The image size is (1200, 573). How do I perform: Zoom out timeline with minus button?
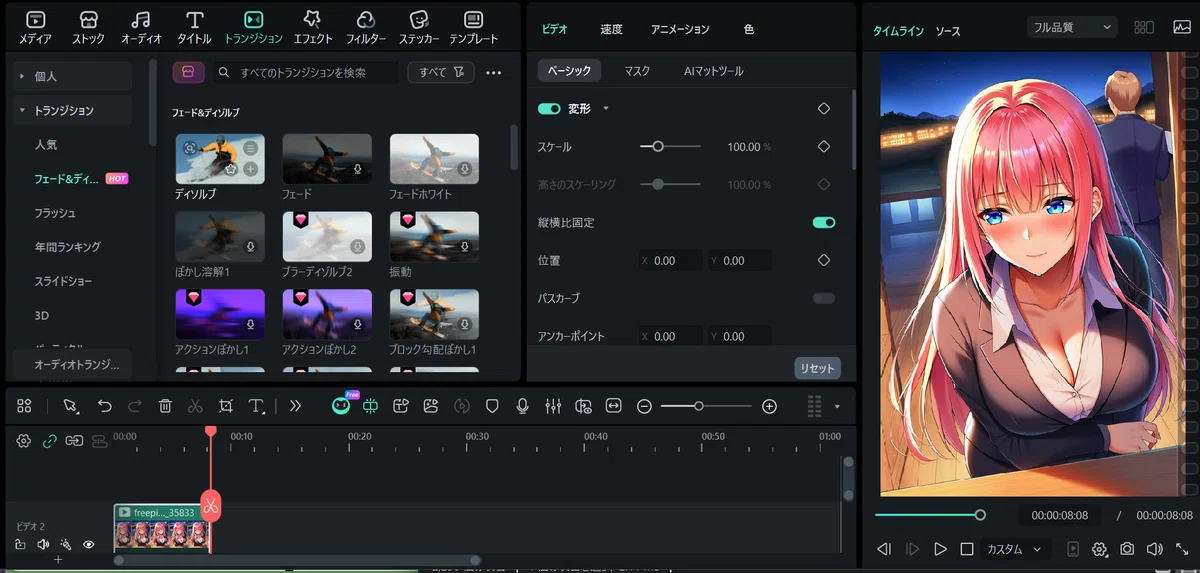(x=645, y=406)
